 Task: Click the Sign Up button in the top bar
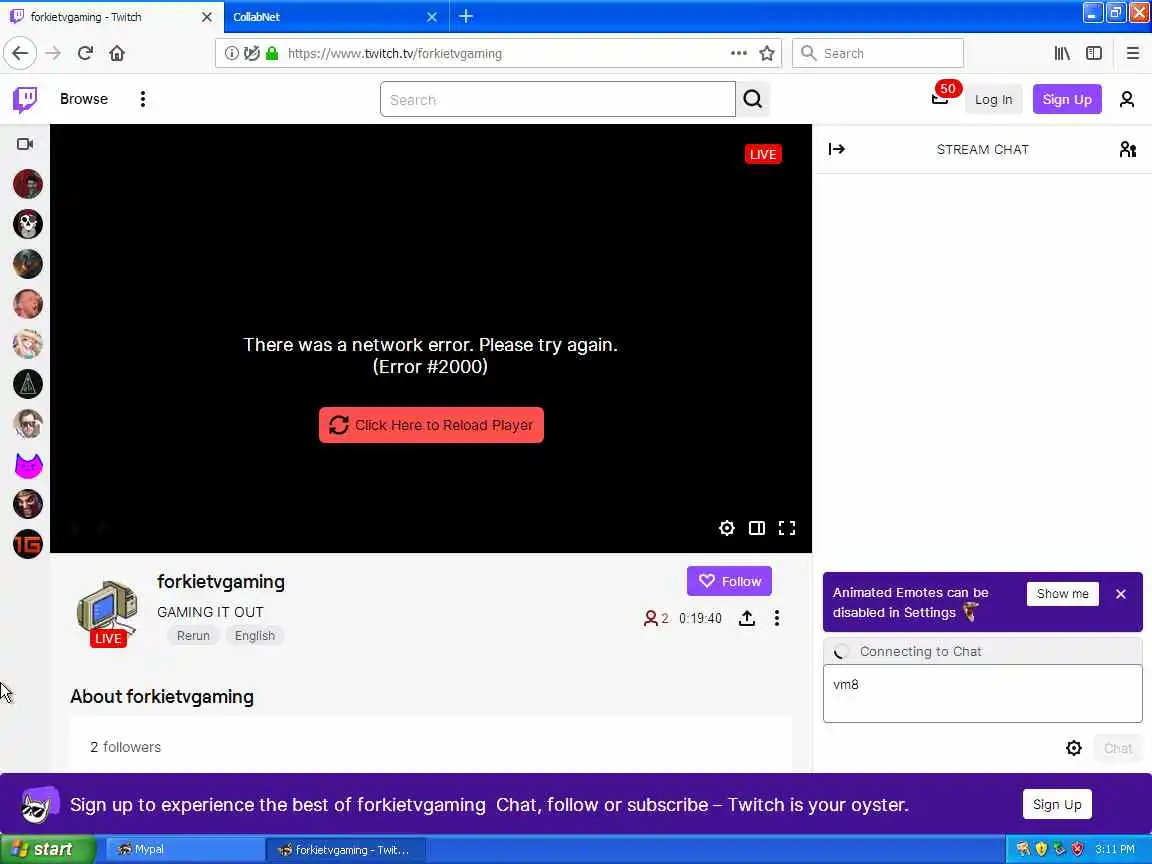[1067, 99]
